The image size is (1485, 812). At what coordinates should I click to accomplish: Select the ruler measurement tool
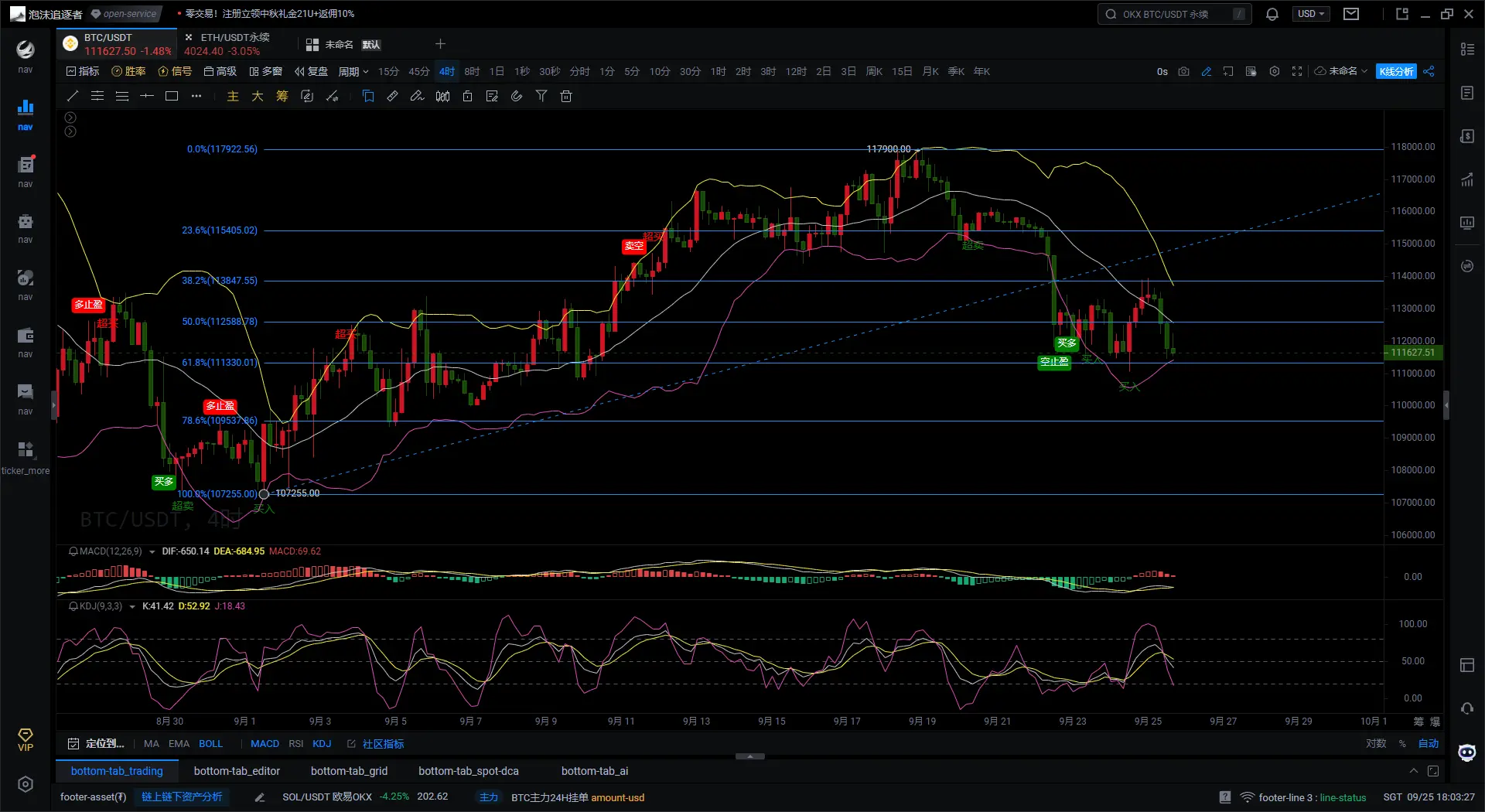(392, 97)
